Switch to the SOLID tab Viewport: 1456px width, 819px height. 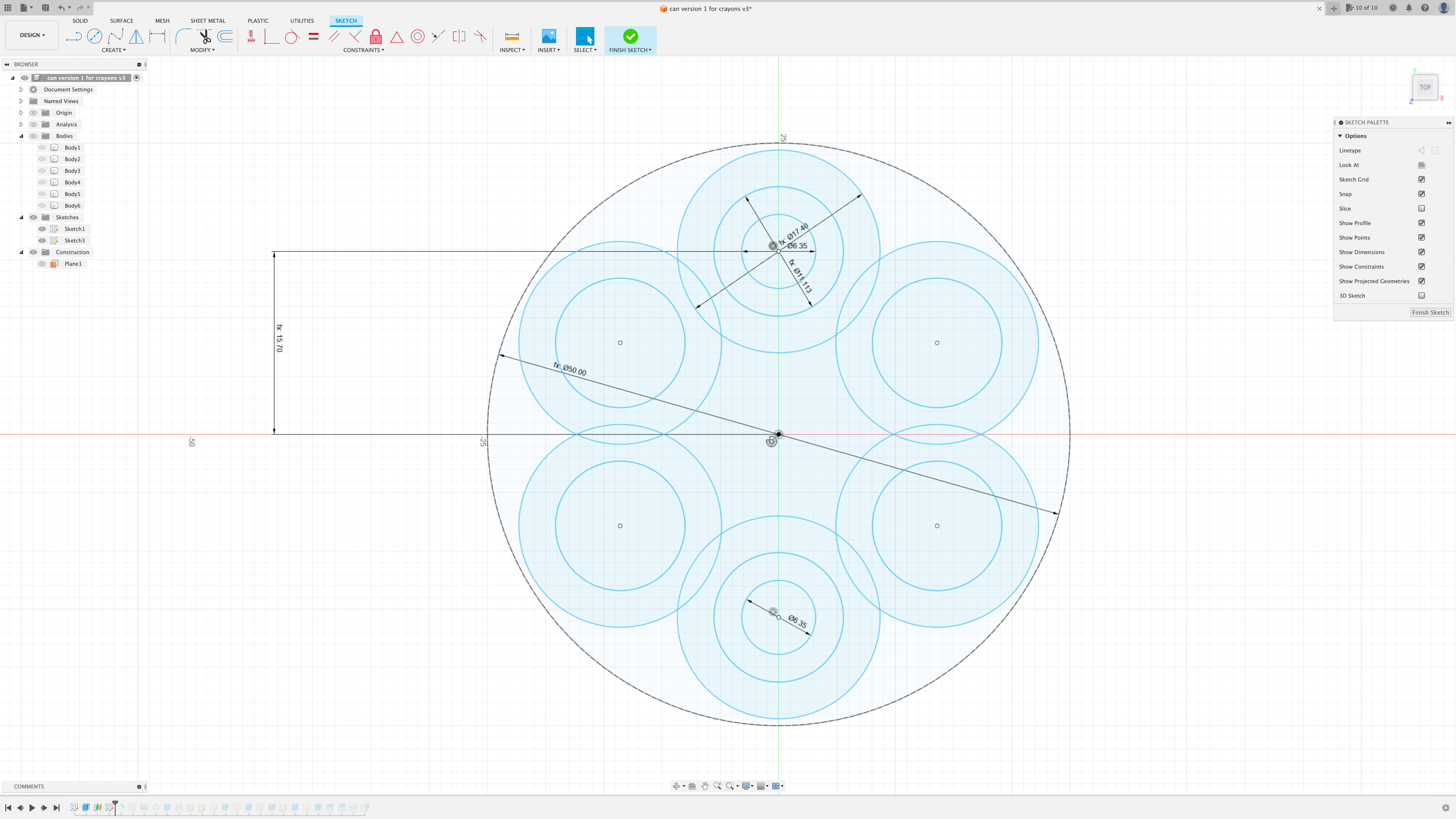tap(80, 21)
